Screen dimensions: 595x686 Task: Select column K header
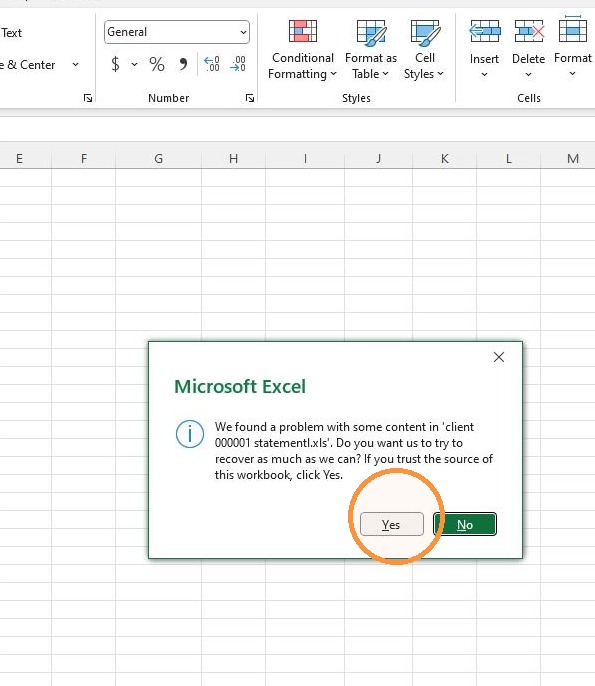(x=444, y=158)
